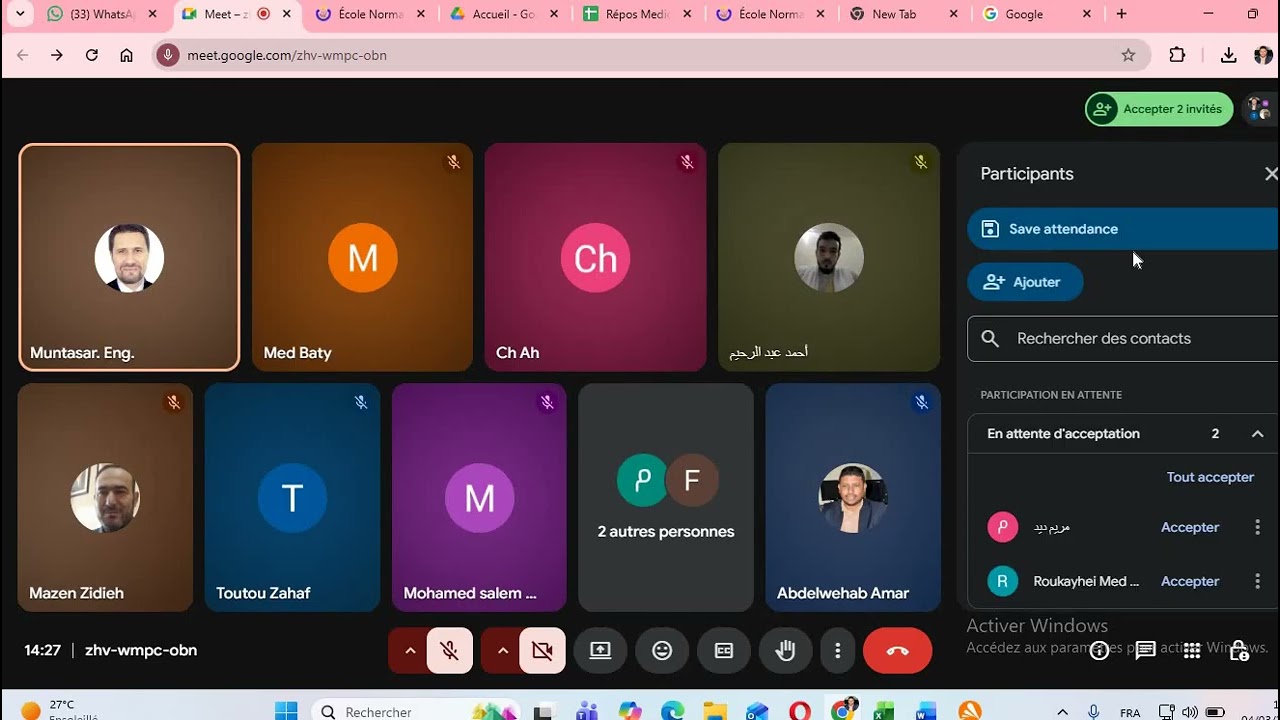Toggle closed captions CC button

724,651
